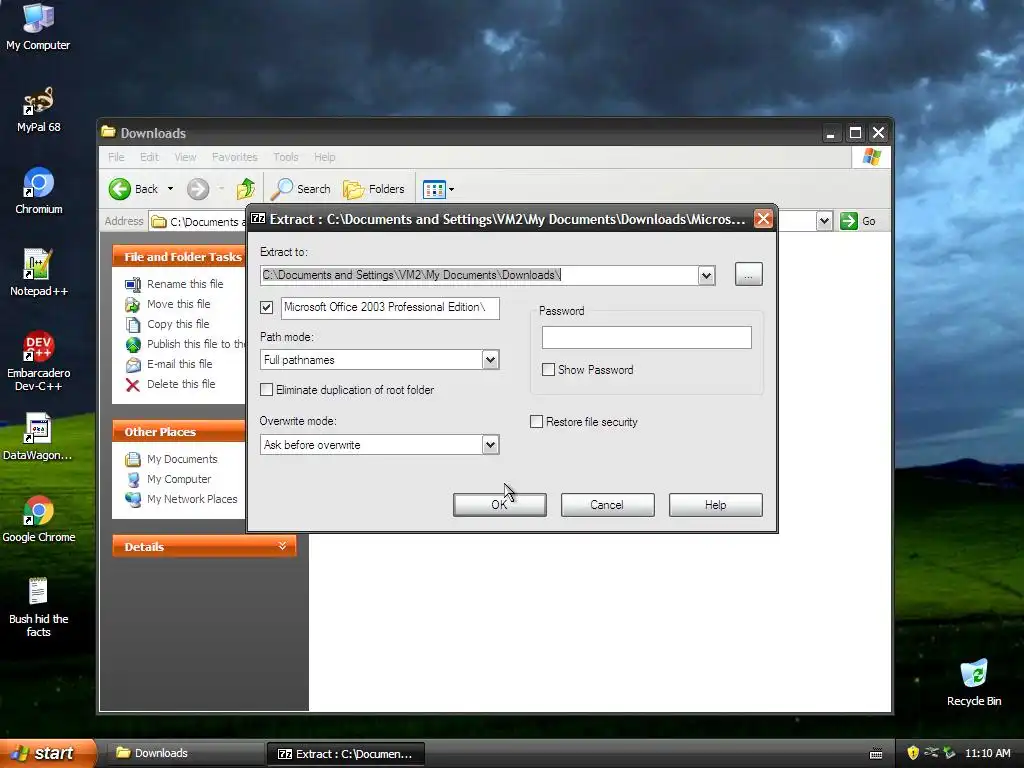Click Help button in Extract dialog
The height and width of the screenshot is (768, 1024).
click(715, 505)
